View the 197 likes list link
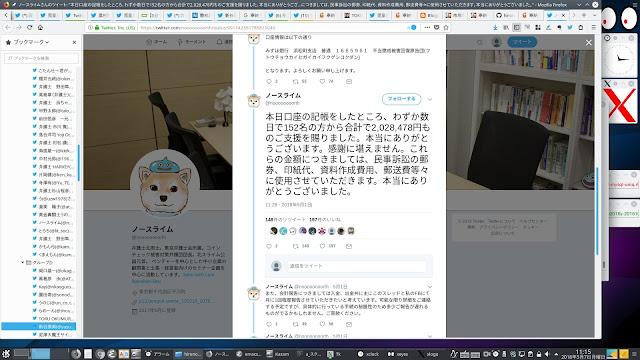The height and width of the screenshot is (360, 640). pos(325,220)
